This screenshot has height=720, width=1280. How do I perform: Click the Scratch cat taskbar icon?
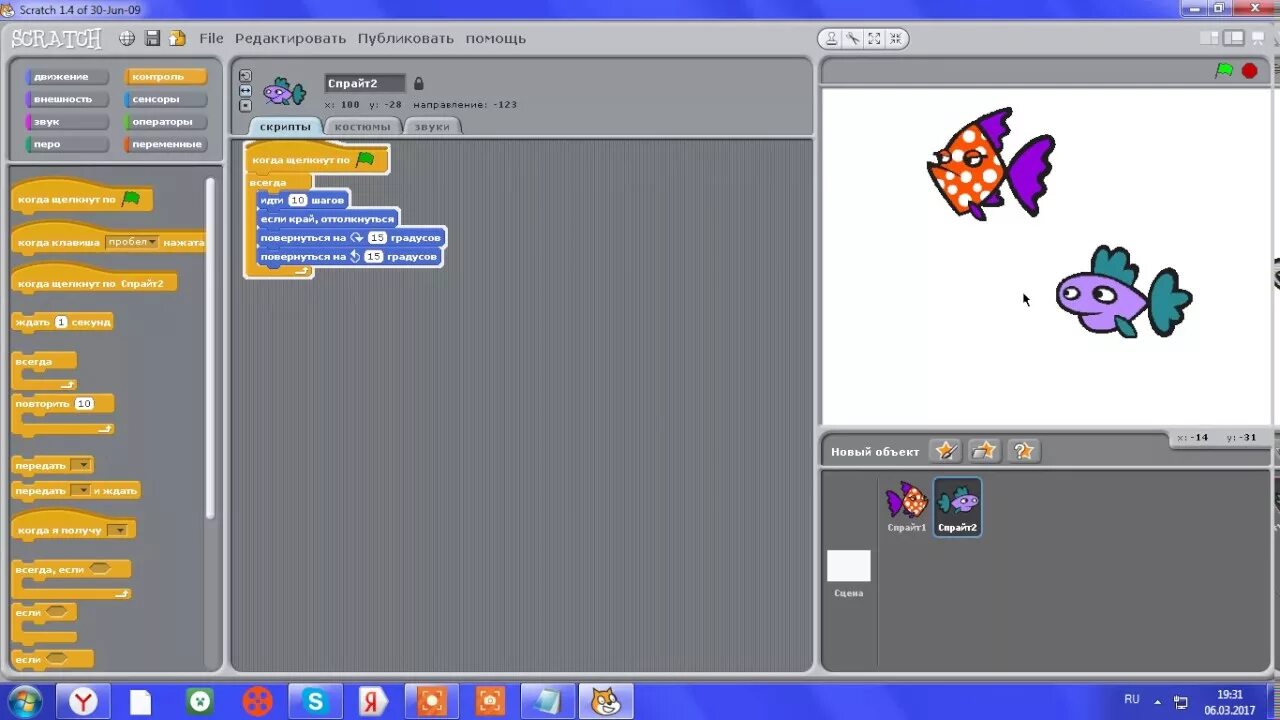[606, 701]
